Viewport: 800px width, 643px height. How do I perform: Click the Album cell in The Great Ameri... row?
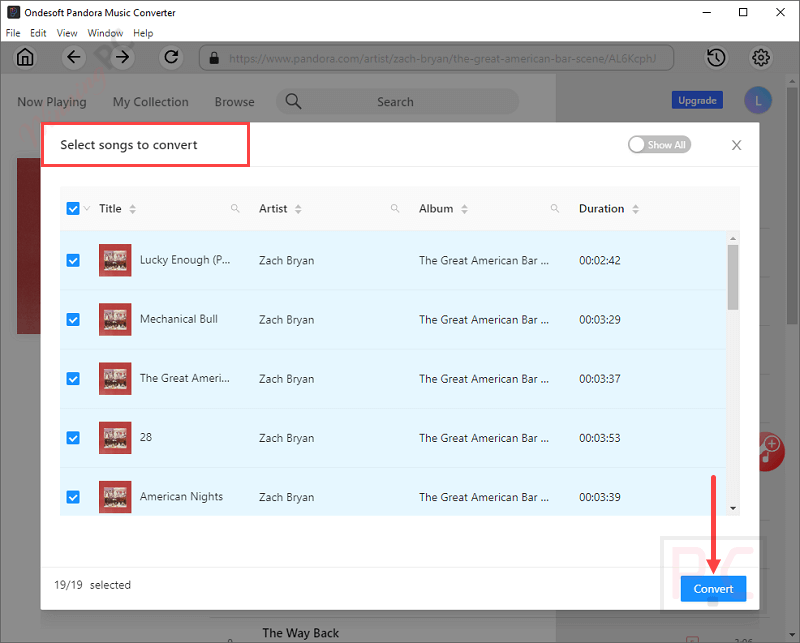point(484,379)
